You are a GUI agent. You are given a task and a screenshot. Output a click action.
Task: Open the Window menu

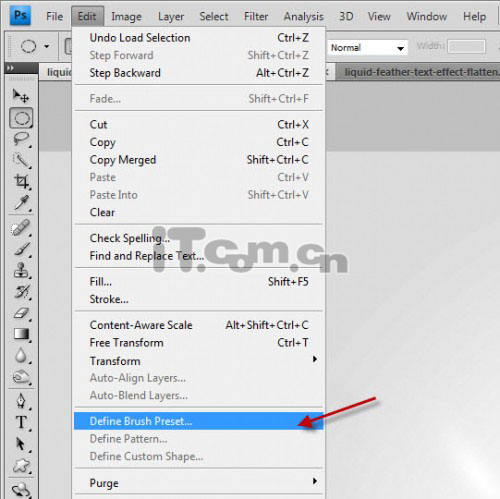pyautogui.click(x=427, y=16)
